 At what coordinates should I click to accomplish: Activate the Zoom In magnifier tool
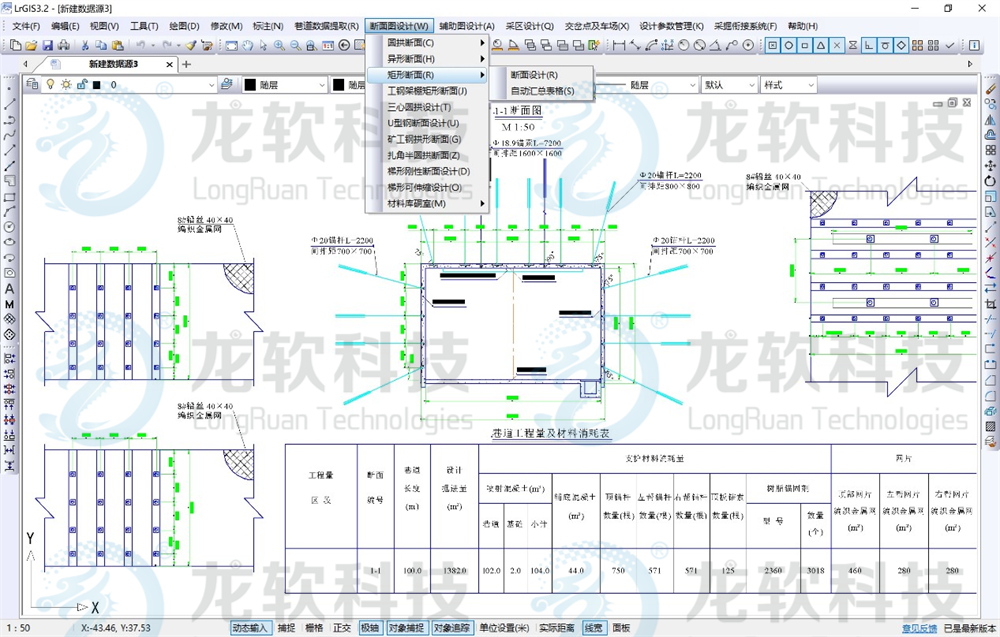coord(279,43)
